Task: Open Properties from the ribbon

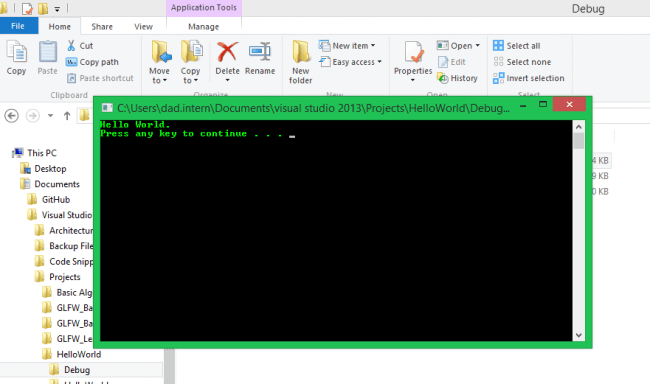Action: pos(413,61)
